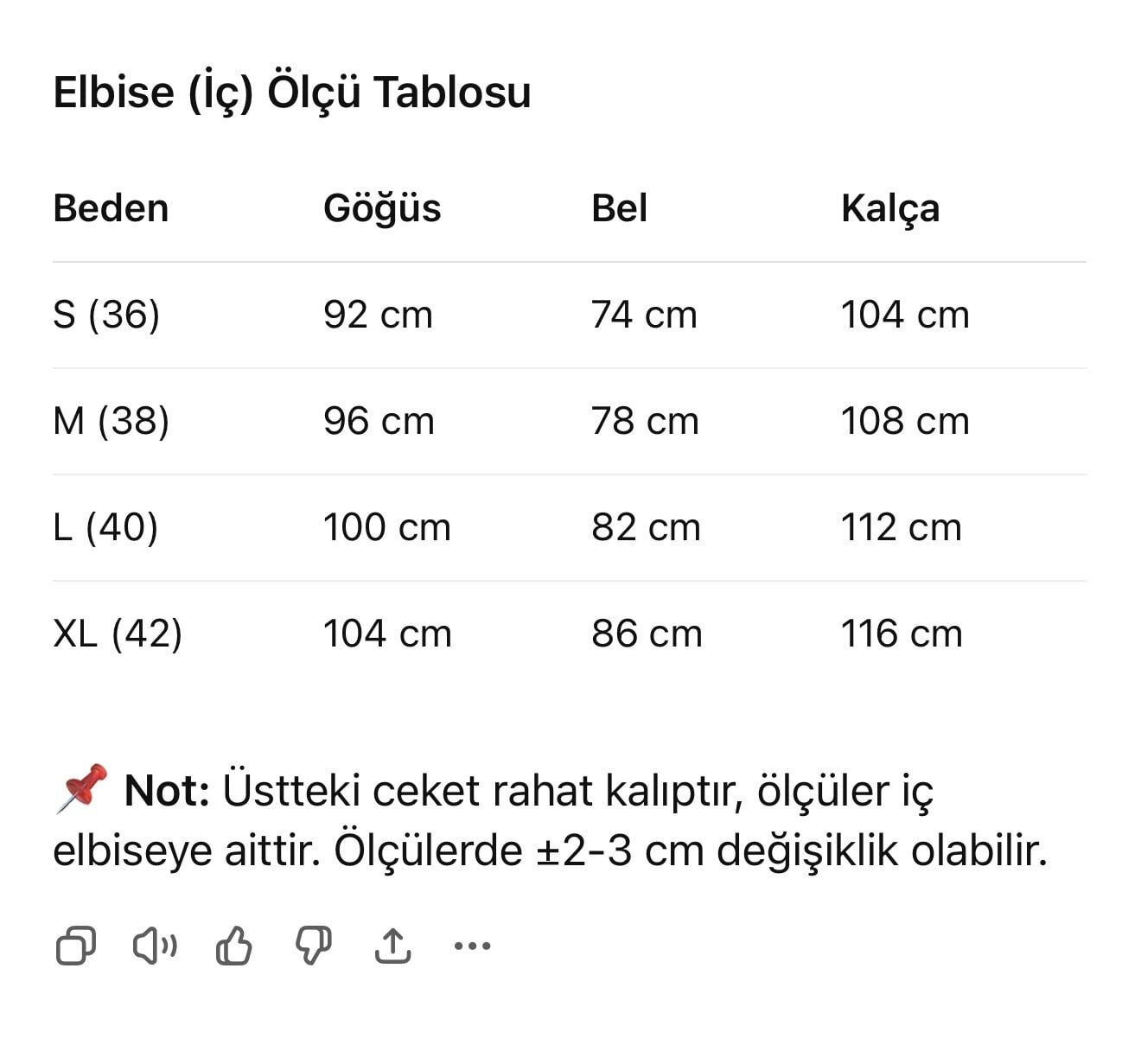Viewport: 1141px width, 1064px height.
Task: Click the bold Not: label
Action: click(167, 790)
